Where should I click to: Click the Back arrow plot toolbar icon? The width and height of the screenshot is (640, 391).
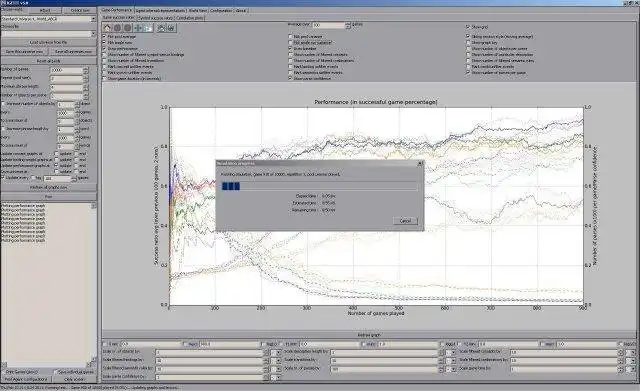point(118,28)
